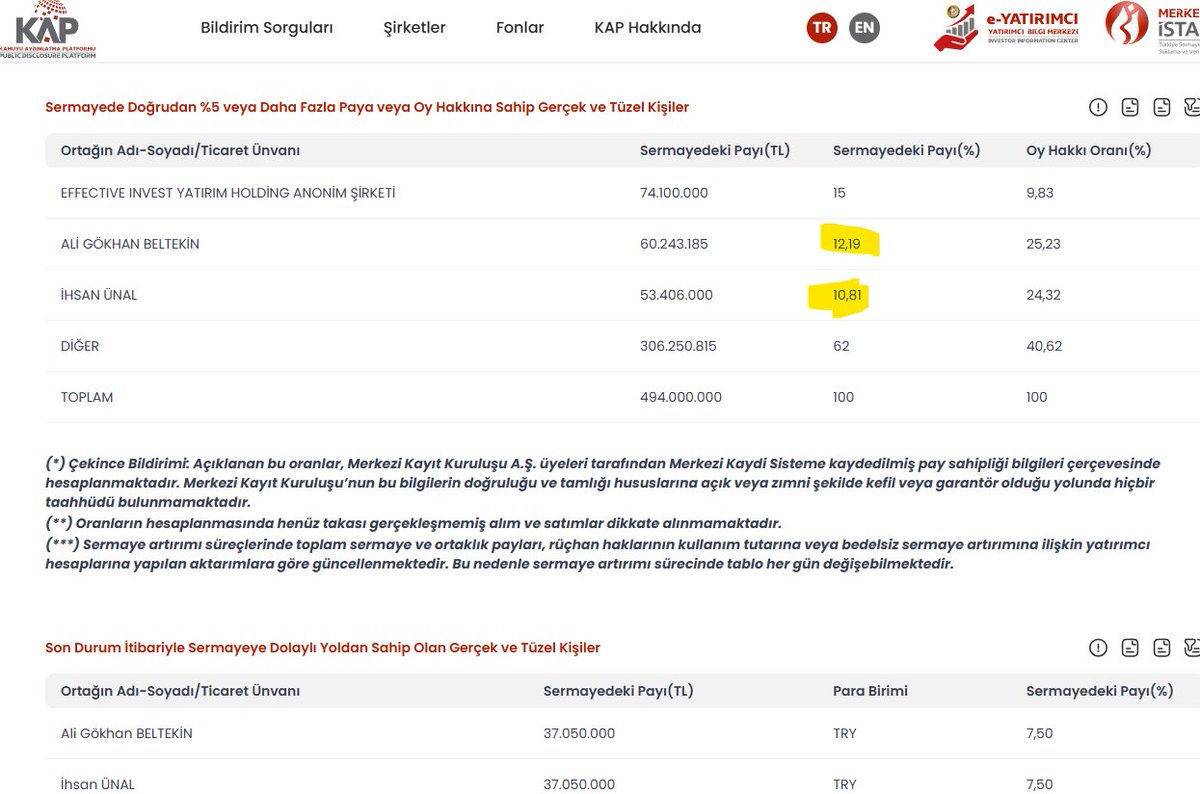Open the Fonlar menu

[x=520, y=28]
